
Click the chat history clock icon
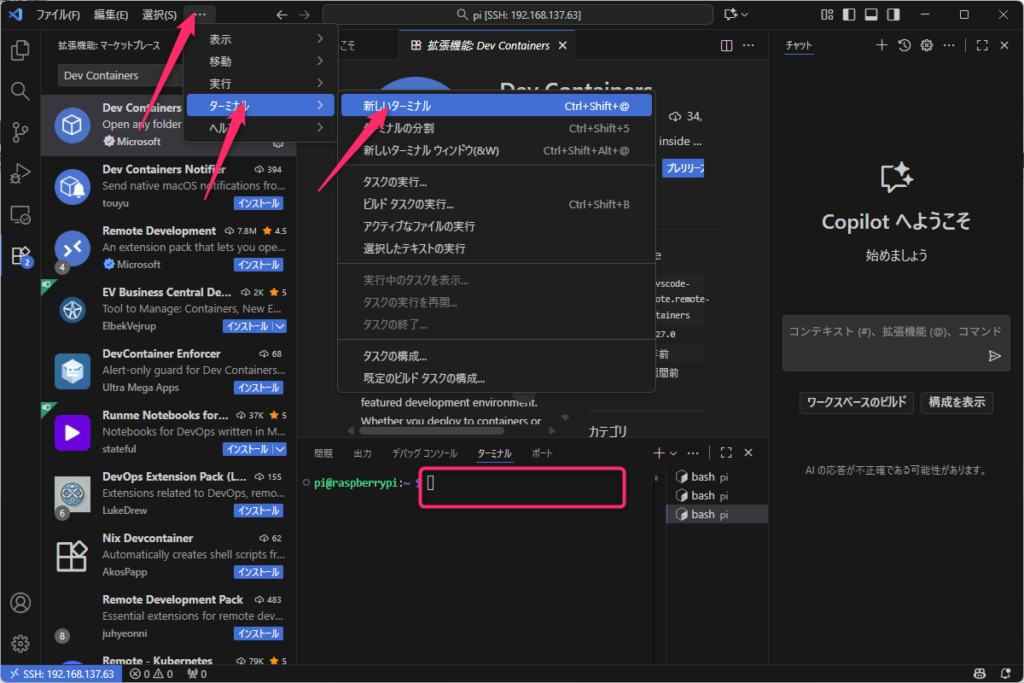(x=904, y=46)
